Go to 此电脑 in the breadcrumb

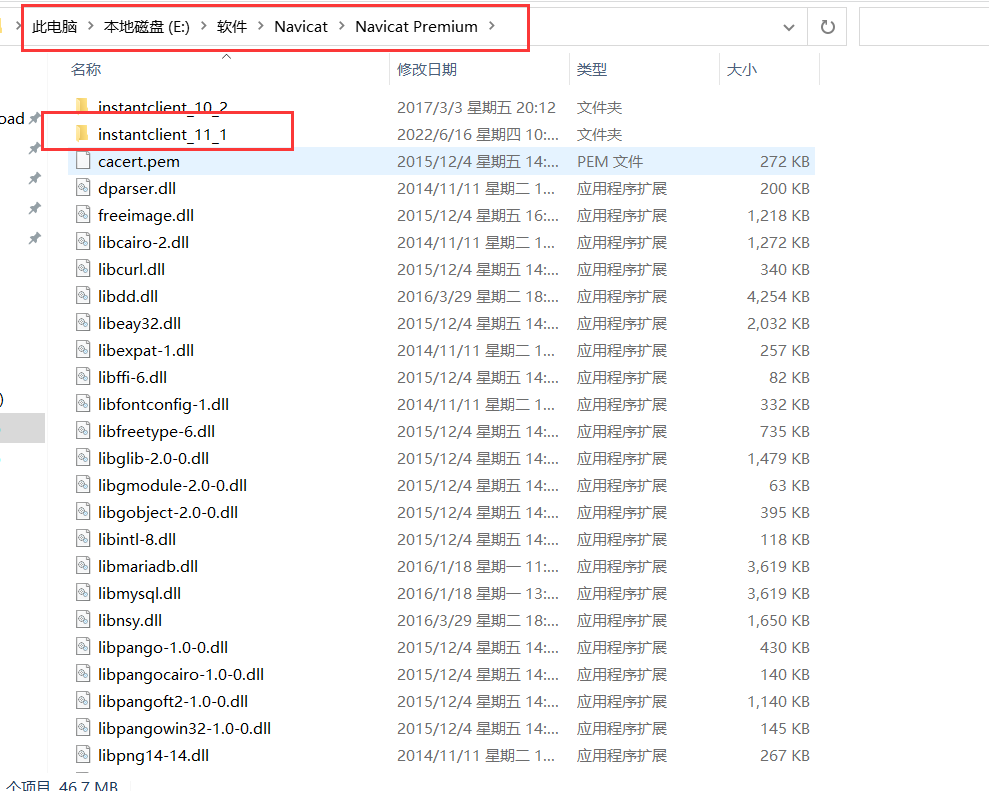tap(54, 26)
